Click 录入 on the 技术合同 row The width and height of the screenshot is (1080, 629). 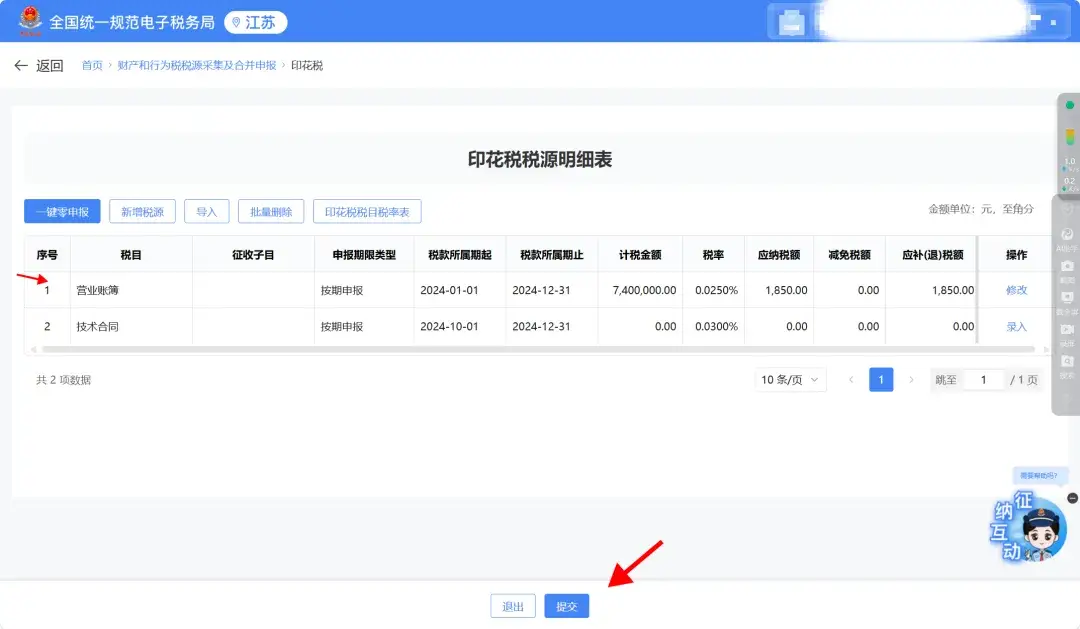1015,326
